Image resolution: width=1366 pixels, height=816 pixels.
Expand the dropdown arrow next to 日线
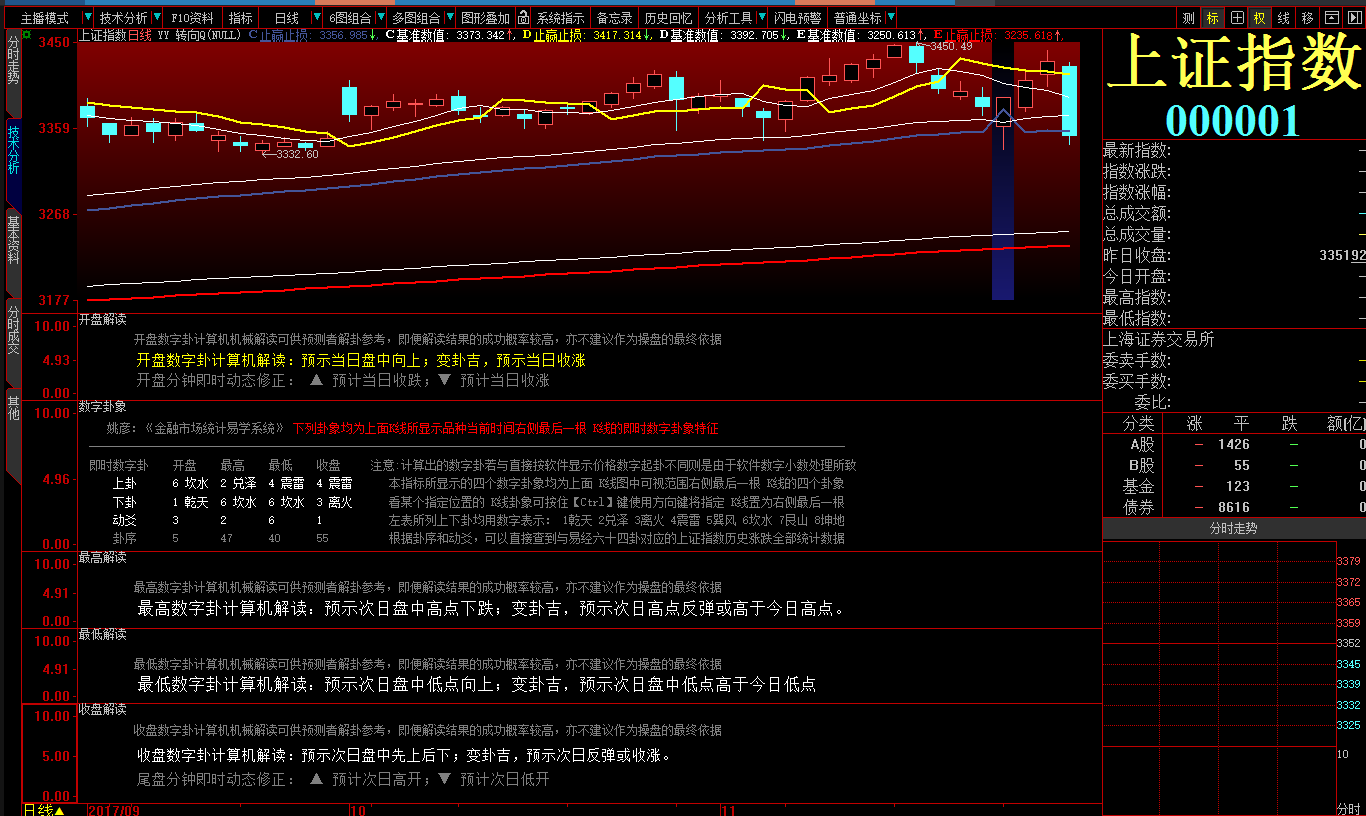[x=318, y=18]
